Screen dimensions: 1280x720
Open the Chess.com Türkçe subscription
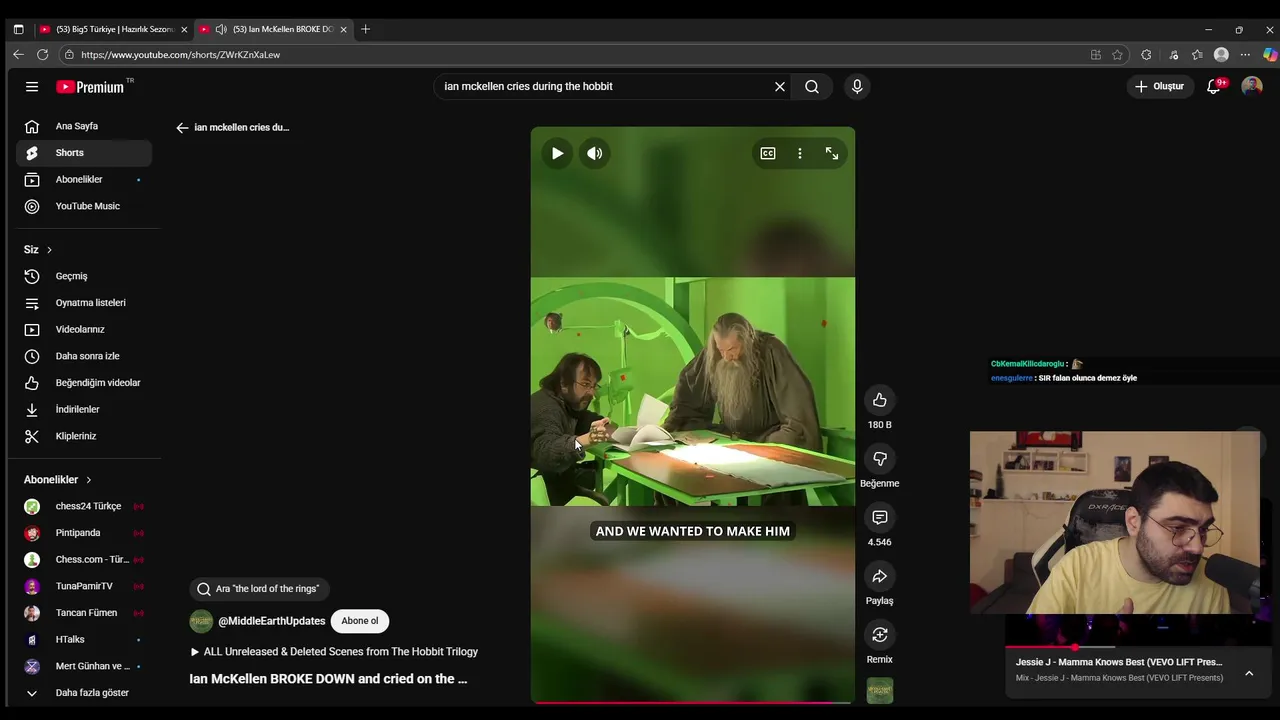coord(84,559)
